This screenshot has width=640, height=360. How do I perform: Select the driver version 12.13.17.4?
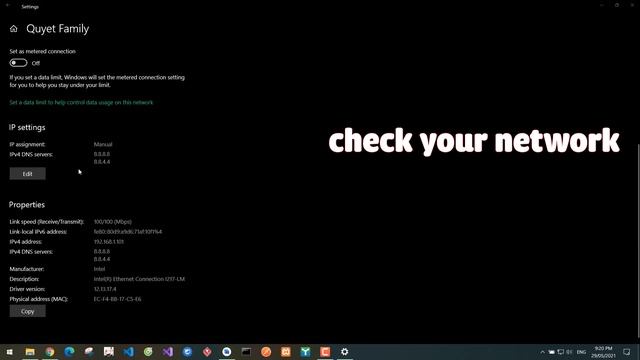pyautogui.click(x=105, y=289)
